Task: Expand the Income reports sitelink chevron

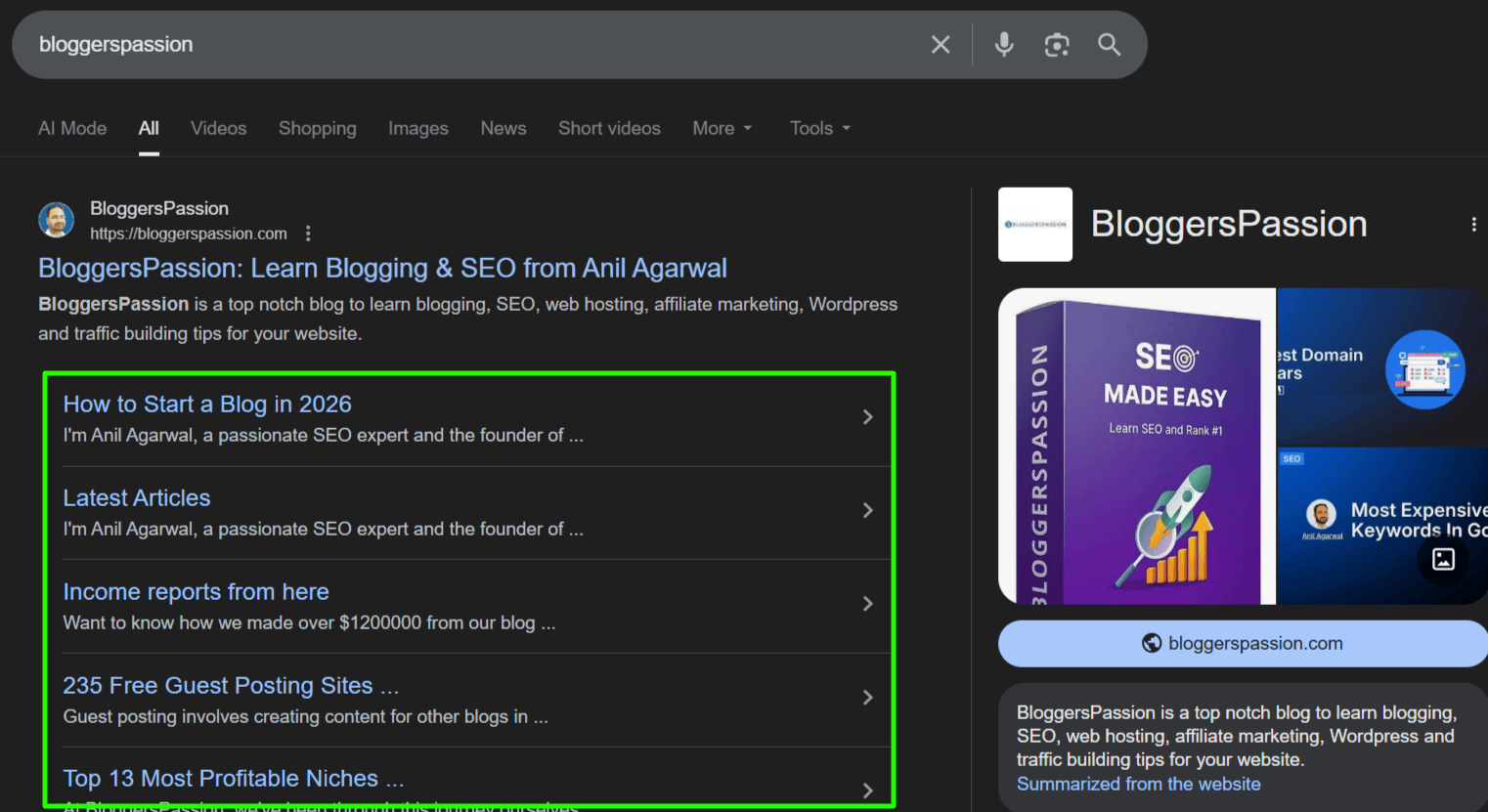Action: 867,603
